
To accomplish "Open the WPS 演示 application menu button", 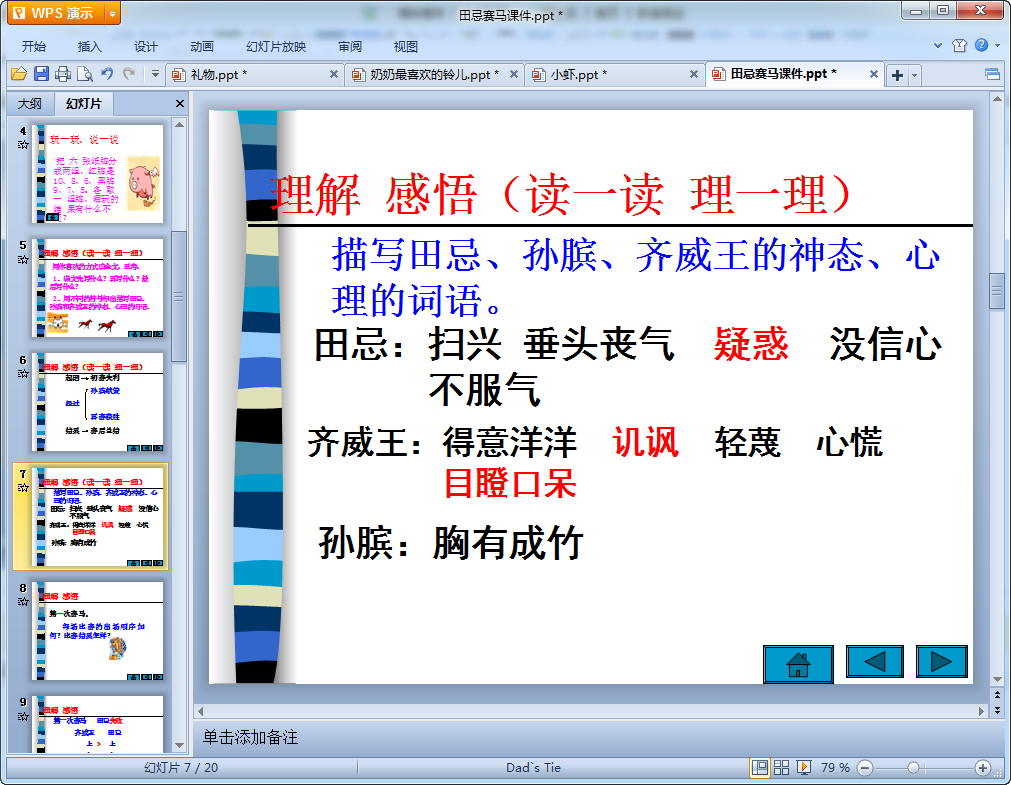I will 55,13.
